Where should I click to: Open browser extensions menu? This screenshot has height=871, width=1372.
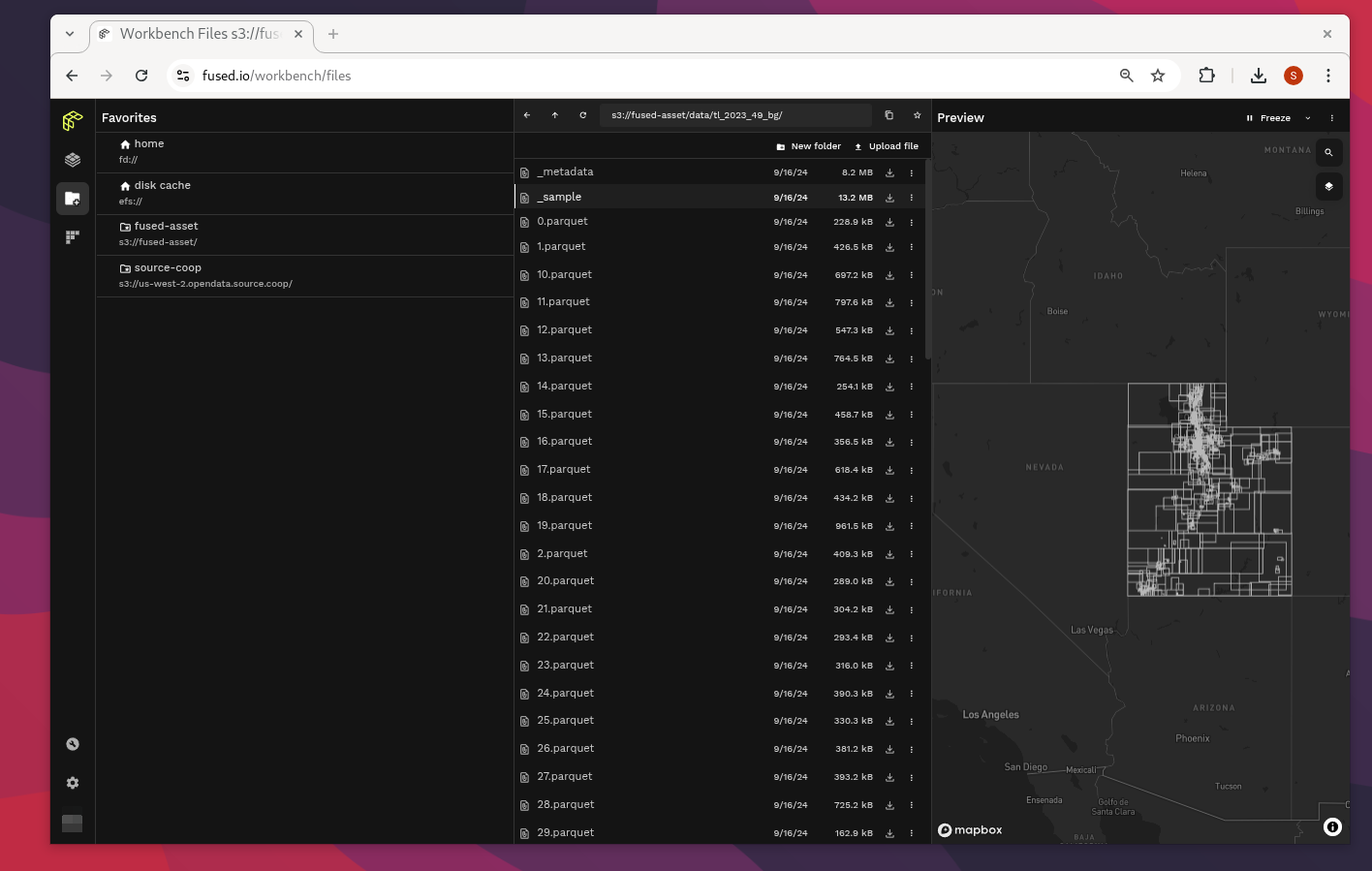[1206, 75]
